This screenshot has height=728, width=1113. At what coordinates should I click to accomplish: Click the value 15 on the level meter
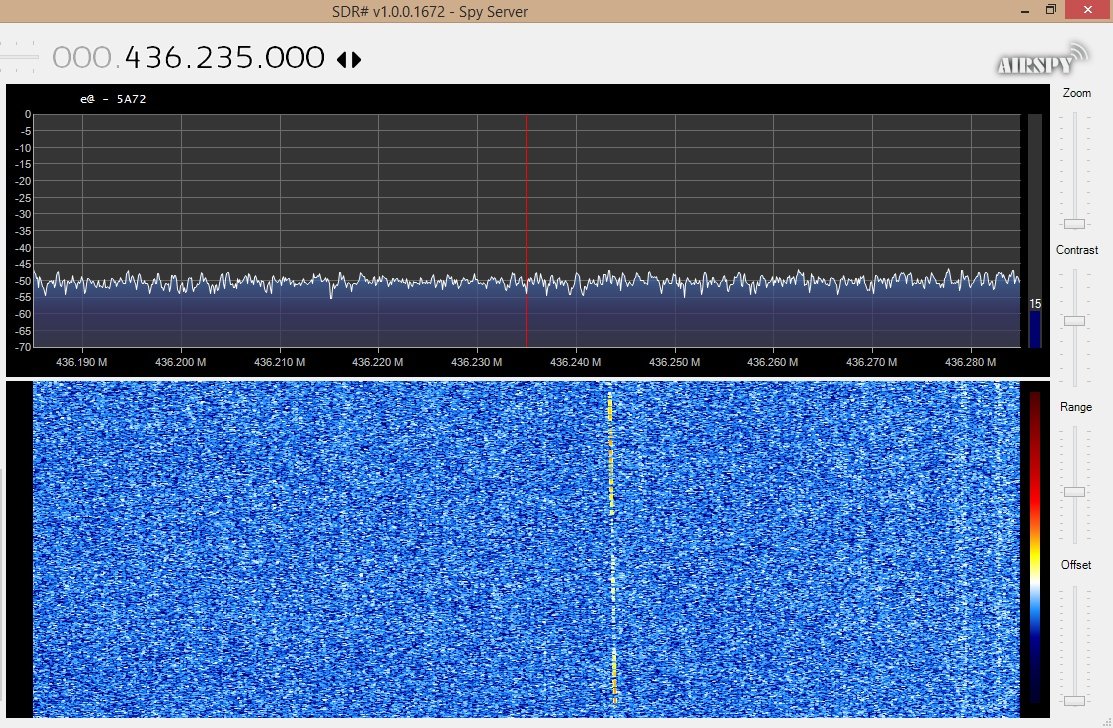pos(1035,304)
